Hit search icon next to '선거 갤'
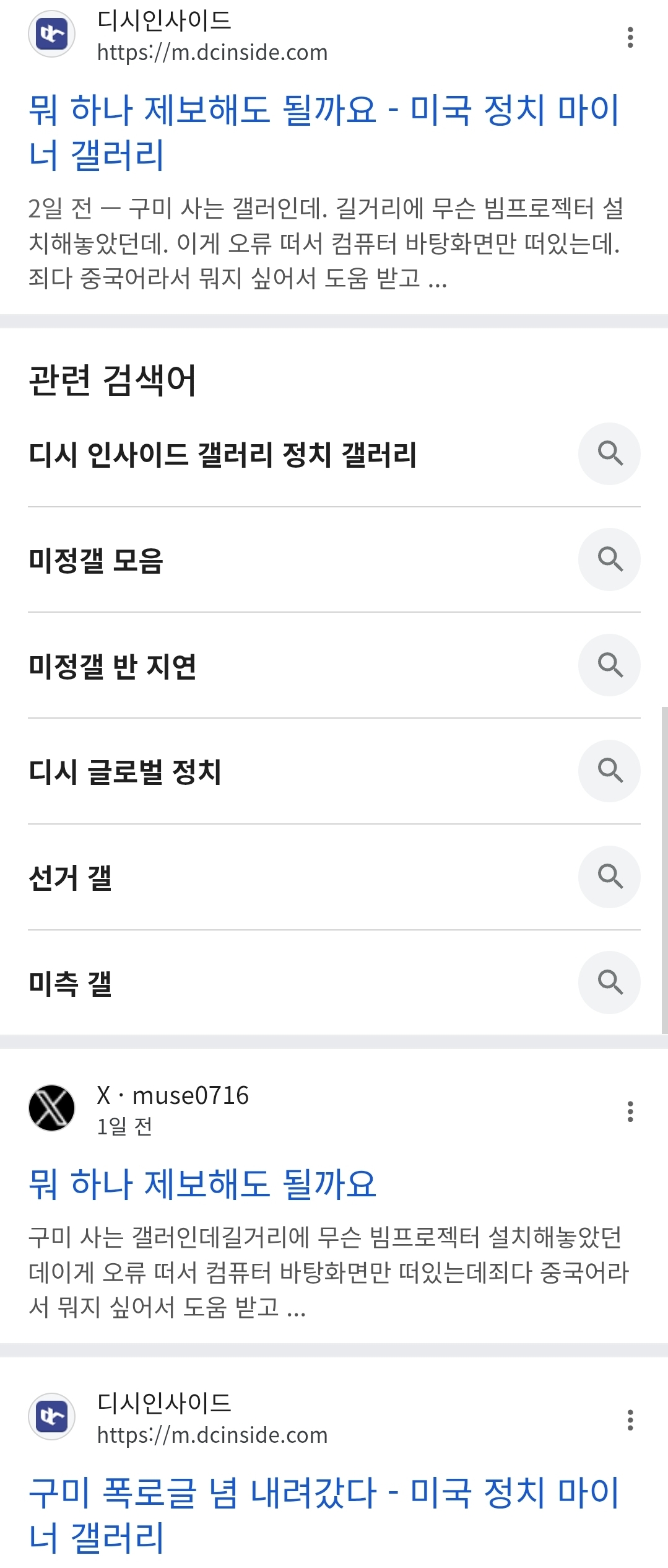The width and height of the screenshot is (668, 1568). pos(609,877)
